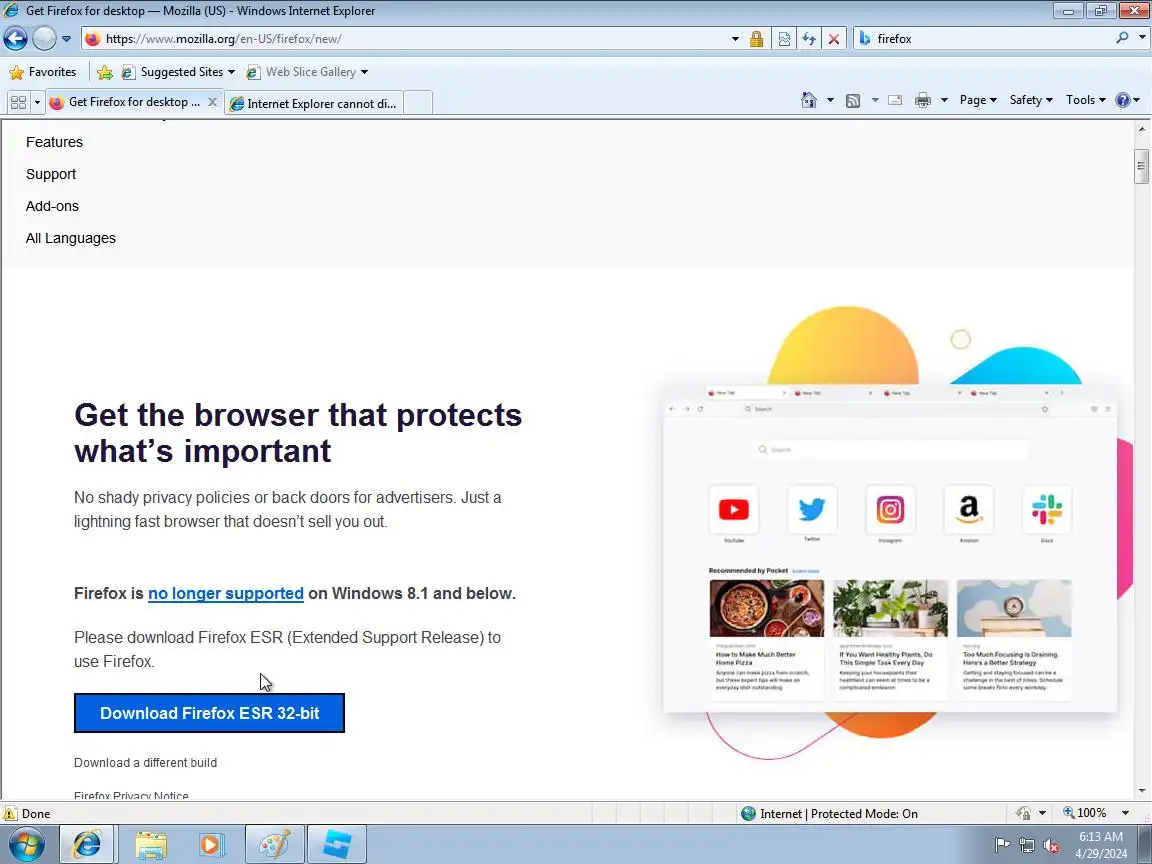This screenshot has width=1152, height=864.
Task: Click the Support navigation link
Action: click(x=51, y=174)
